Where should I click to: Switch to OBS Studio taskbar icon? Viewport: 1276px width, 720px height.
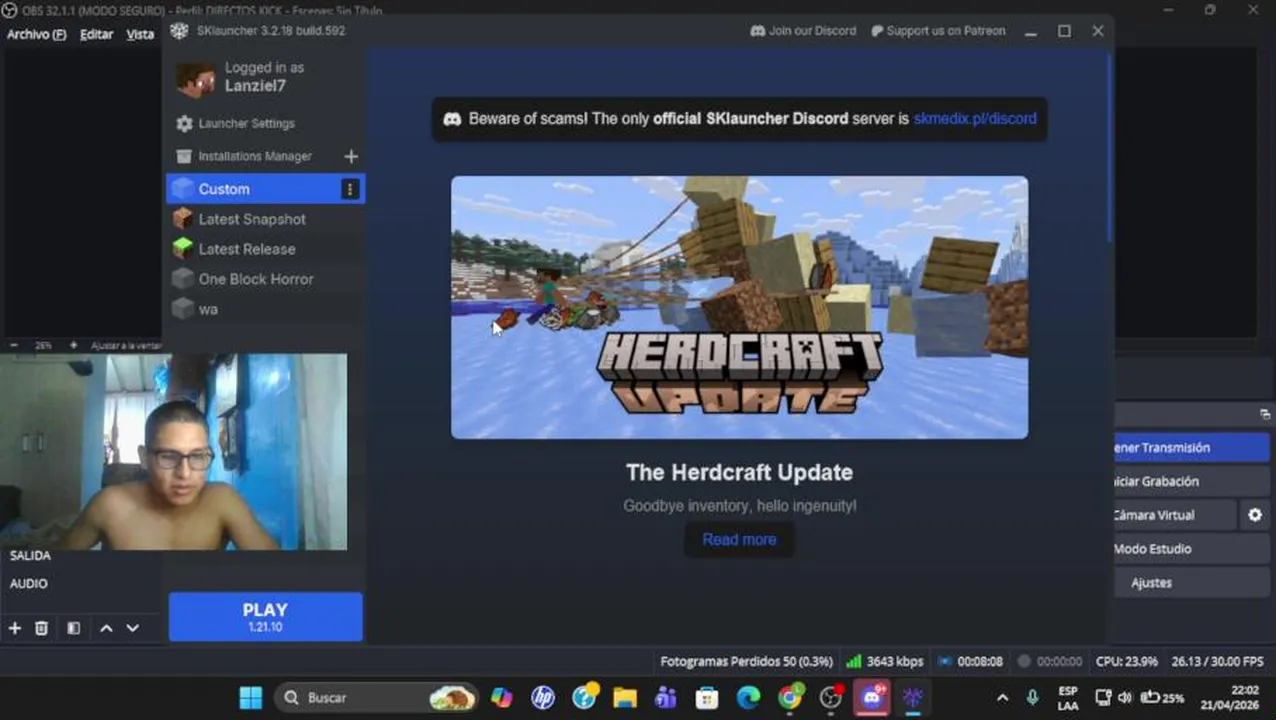tap(831, 698)
